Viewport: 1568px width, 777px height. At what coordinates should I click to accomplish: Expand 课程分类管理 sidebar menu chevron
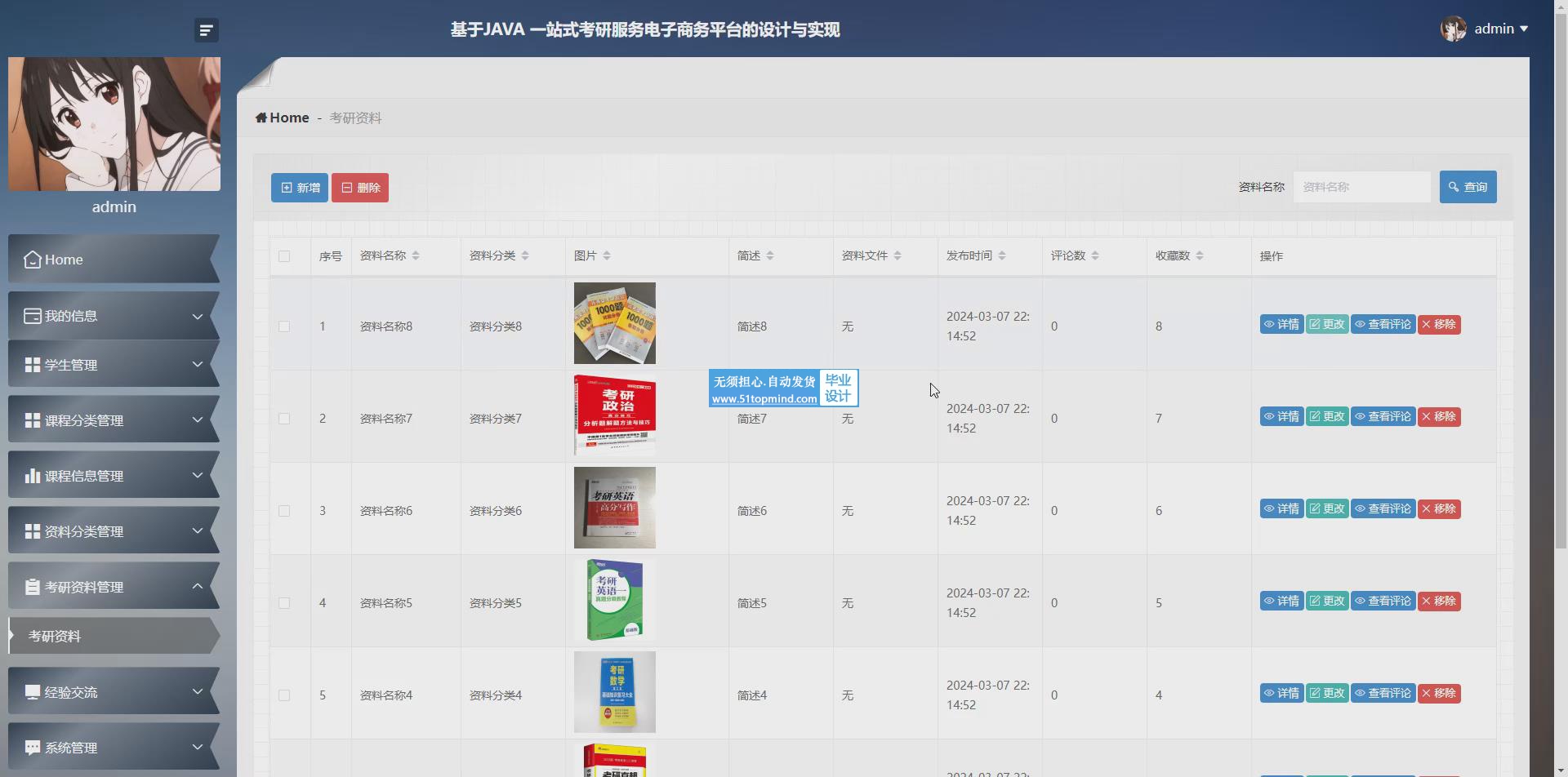click(197, 420)
